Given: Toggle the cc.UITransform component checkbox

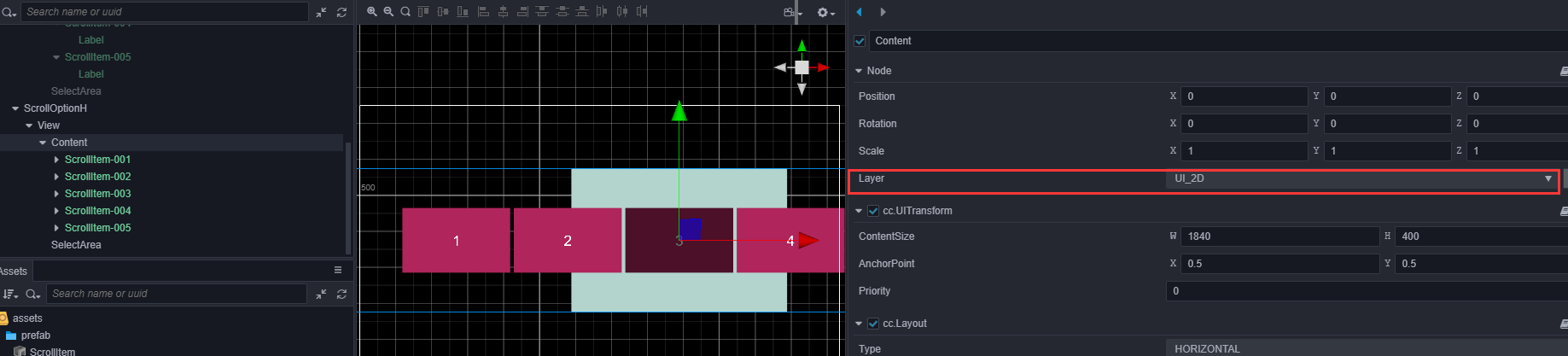Looking at the screenshot, I should point(873,211).
